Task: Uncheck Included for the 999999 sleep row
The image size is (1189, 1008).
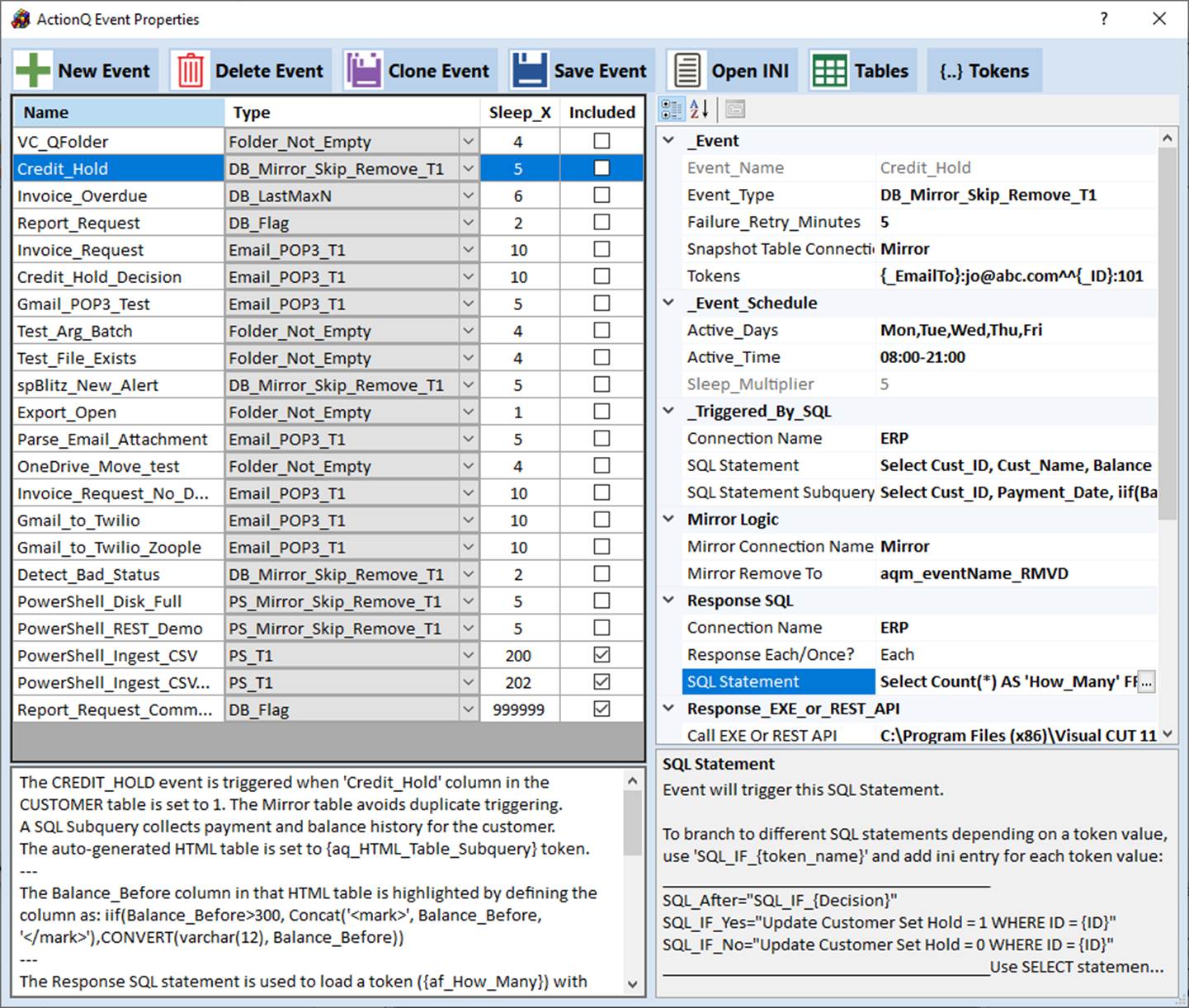Action: click(x=602, y=709)
